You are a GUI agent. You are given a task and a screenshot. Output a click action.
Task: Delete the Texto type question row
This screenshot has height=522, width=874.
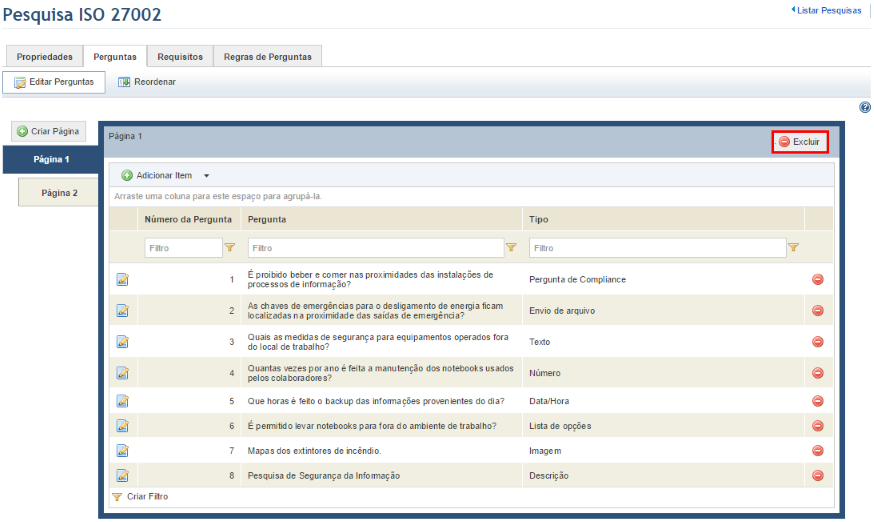point(818,342)
